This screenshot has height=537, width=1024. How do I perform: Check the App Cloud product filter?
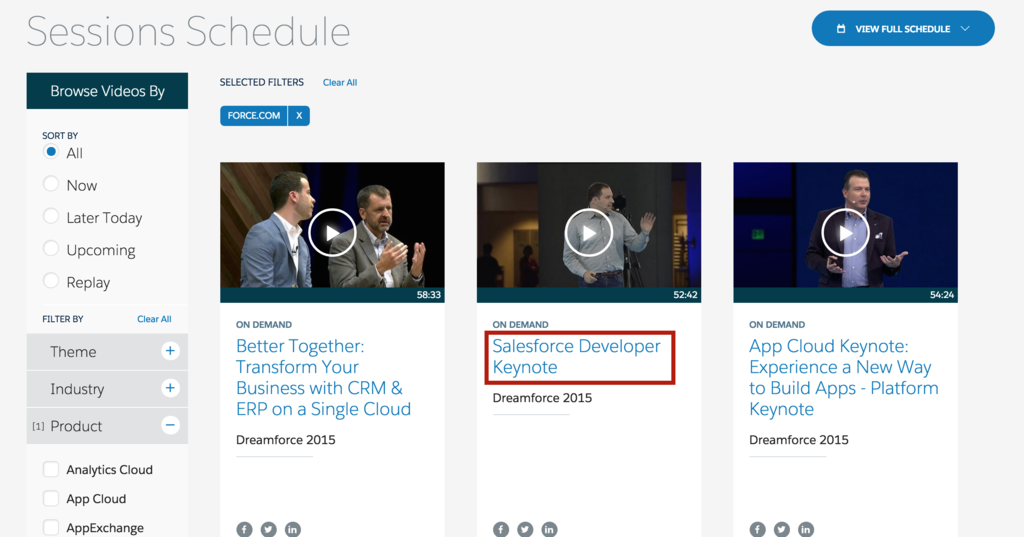[x=51, y=498]
